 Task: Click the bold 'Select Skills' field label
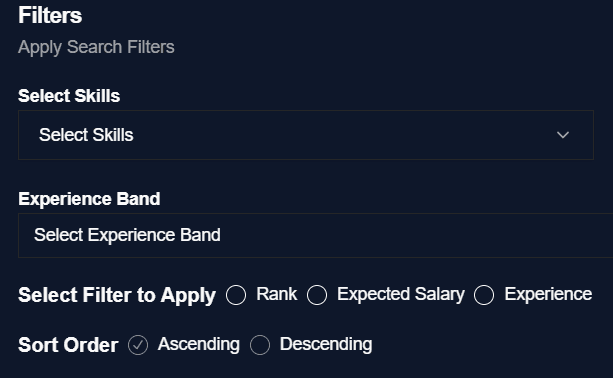coord(69,96)
